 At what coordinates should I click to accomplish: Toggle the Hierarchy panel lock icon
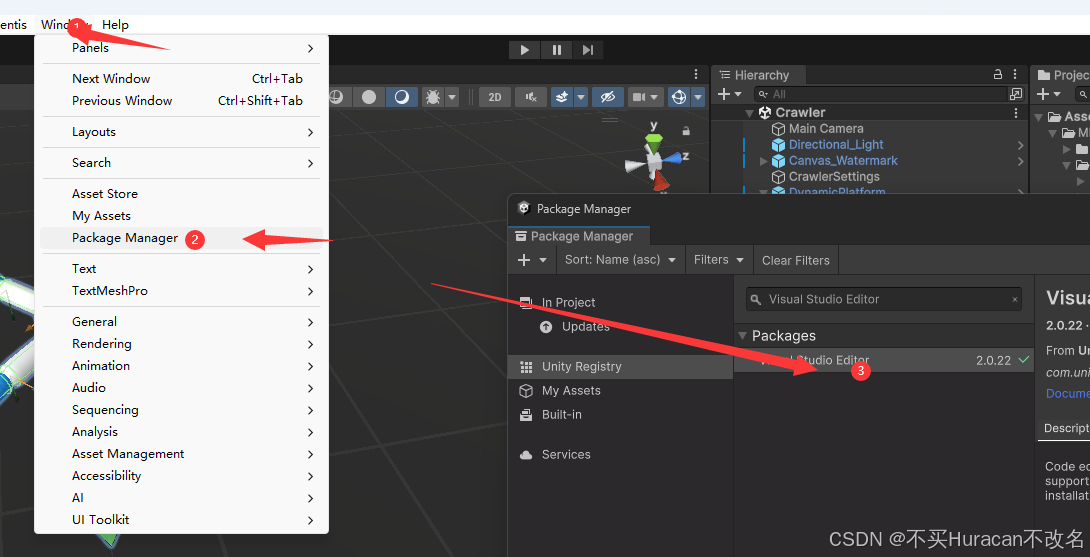(998, 74)
